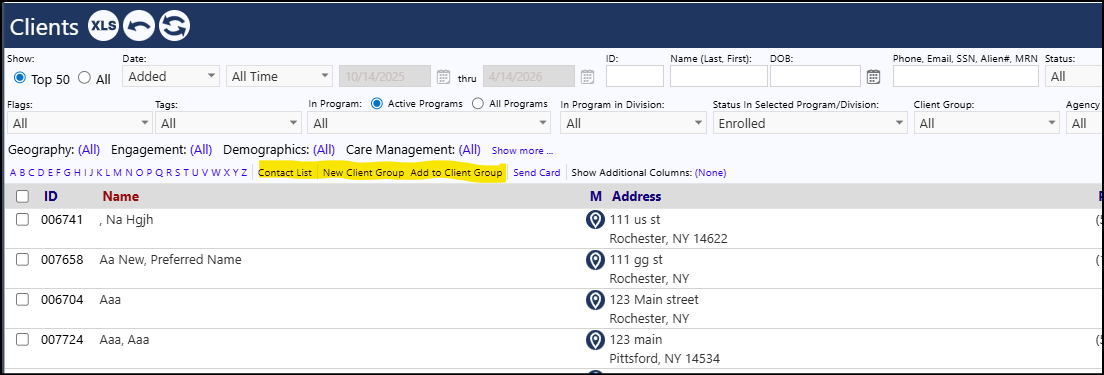
Task: Open calendar picker after the 4/14/2026 date
Action: tap(587, 77)
